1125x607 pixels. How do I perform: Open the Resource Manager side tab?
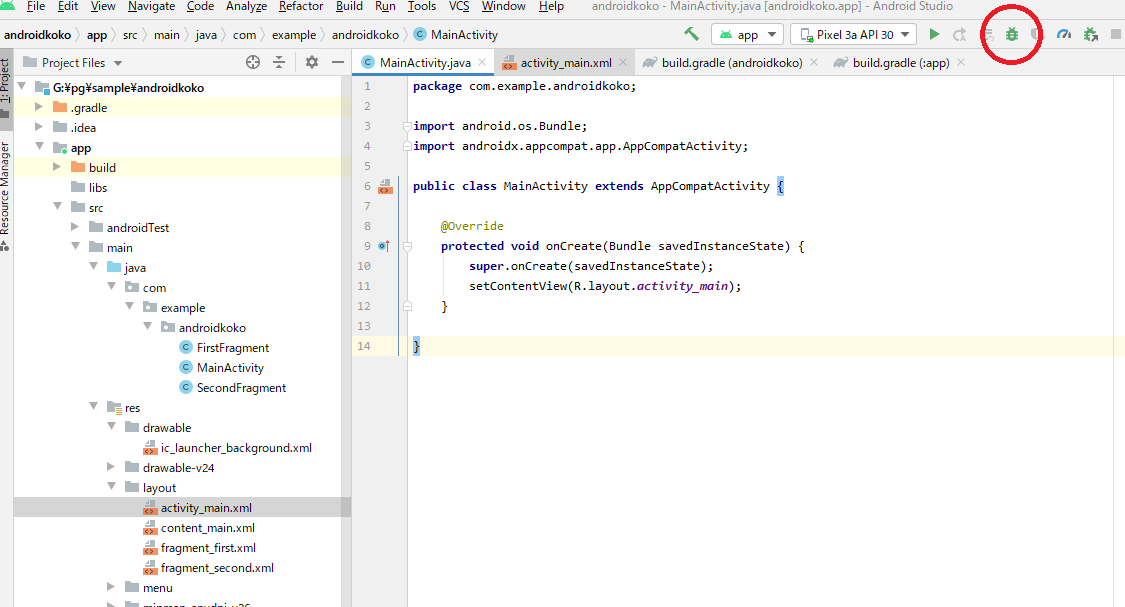pos(6,194)
